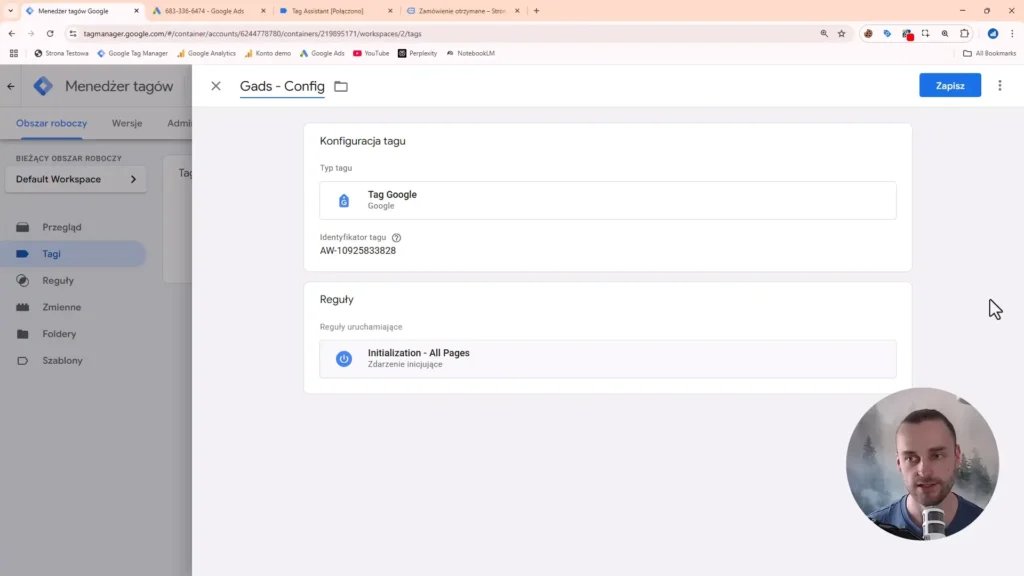Edit the tag name Gads - Config
Screen dimensions: 1024x576
(282, 86)
